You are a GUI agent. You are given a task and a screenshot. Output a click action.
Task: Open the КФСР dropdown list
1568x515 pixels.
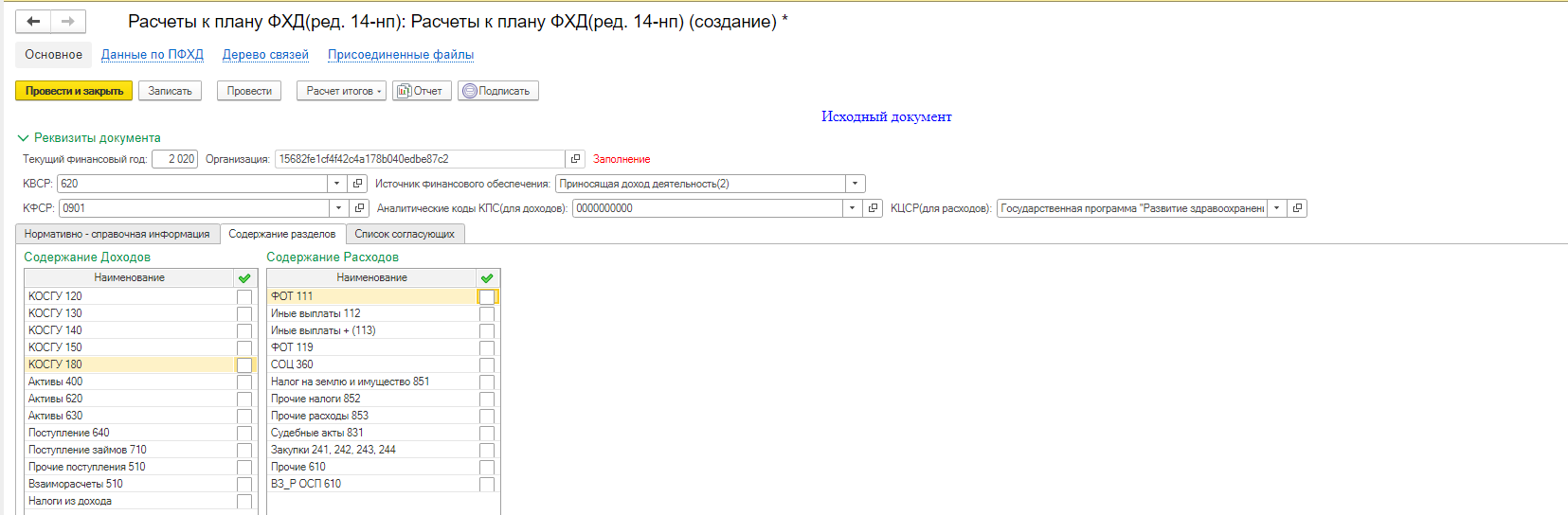[x=339, y=208]
